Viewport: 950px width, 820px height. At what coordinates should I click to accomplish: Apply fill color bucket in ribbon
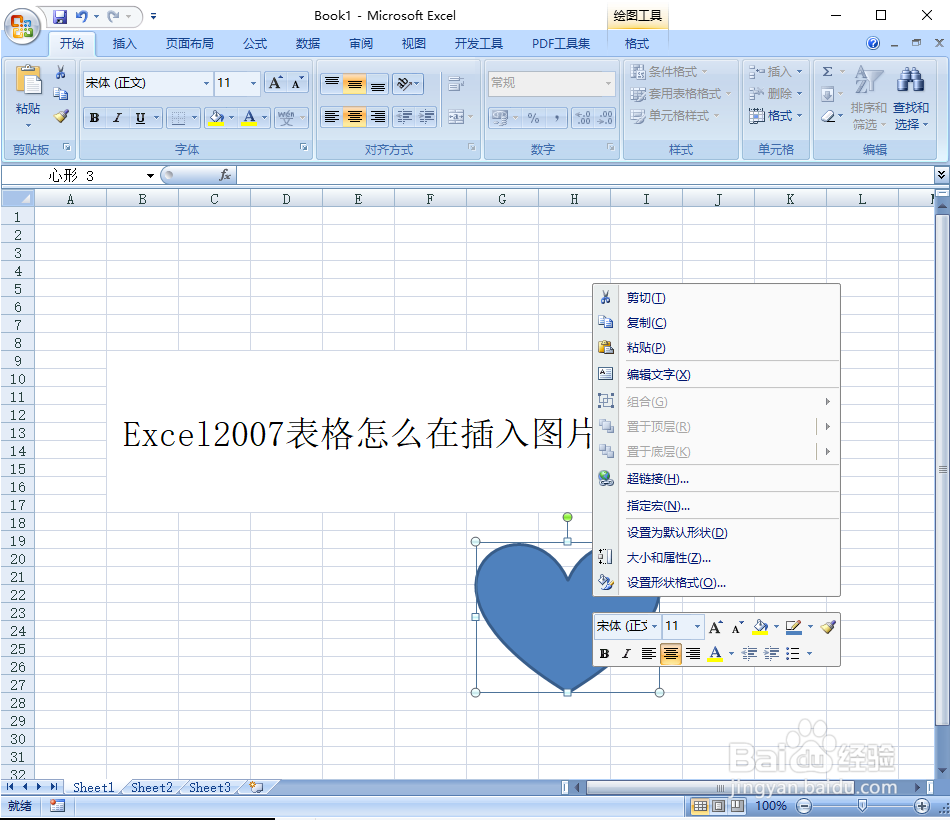pyautogui.click(x=216, y=118)
